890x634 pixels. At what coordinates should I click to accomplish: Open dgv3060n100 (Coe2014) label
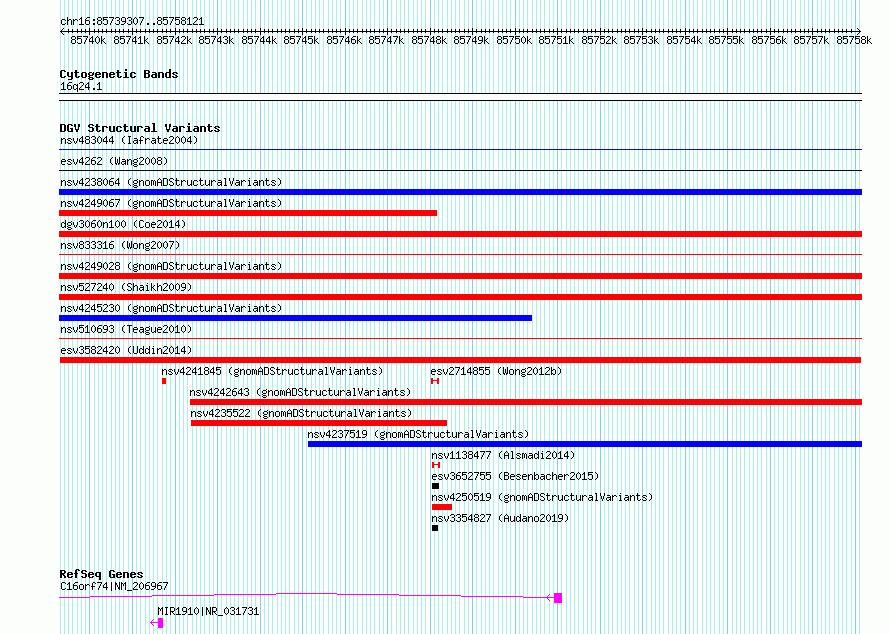123,224
